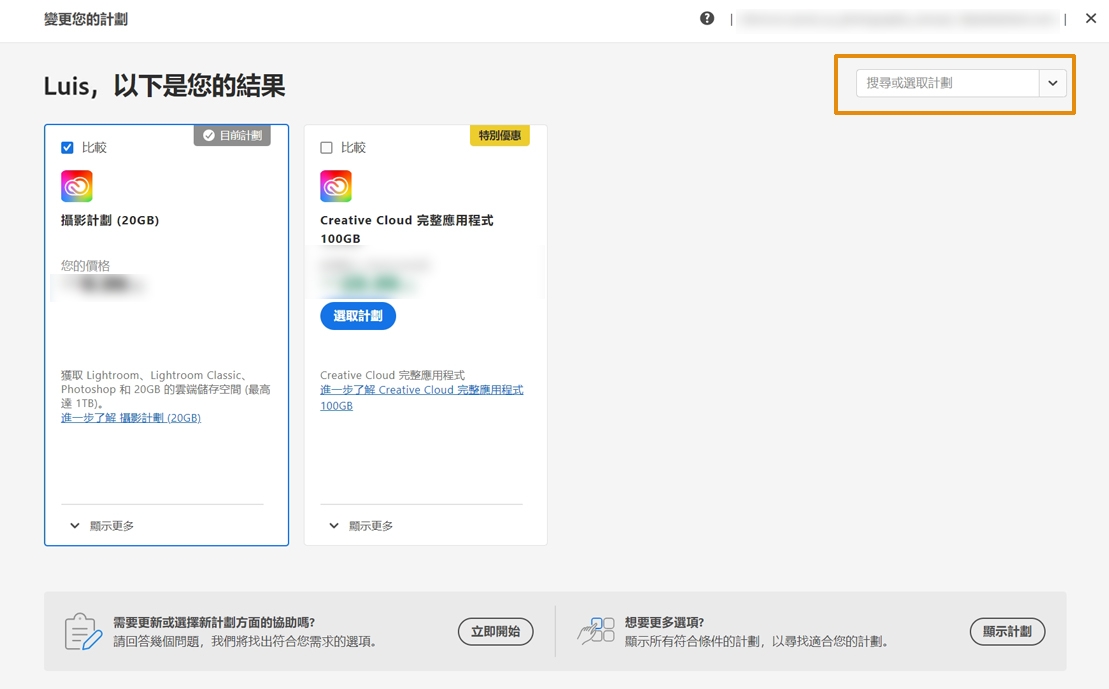Click the 想要更多選項? heading
The image size is (1109, 689).
664,623
